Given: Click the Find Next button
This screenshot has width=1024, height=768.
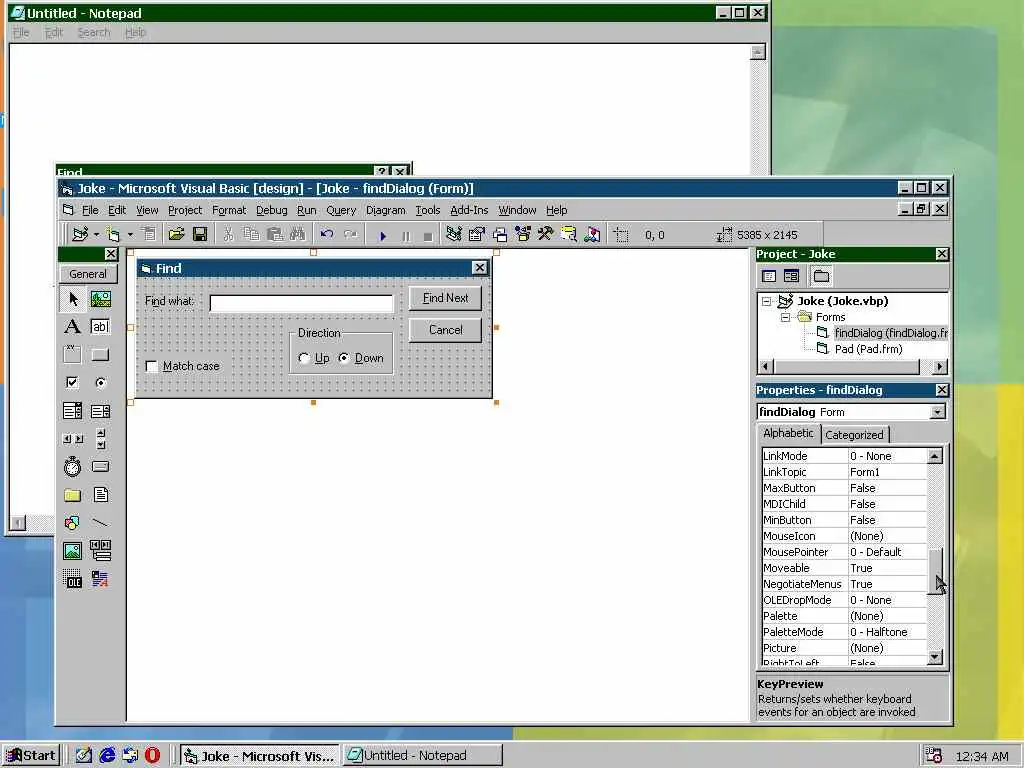Looking at the screenshot, I should (445, 298).
